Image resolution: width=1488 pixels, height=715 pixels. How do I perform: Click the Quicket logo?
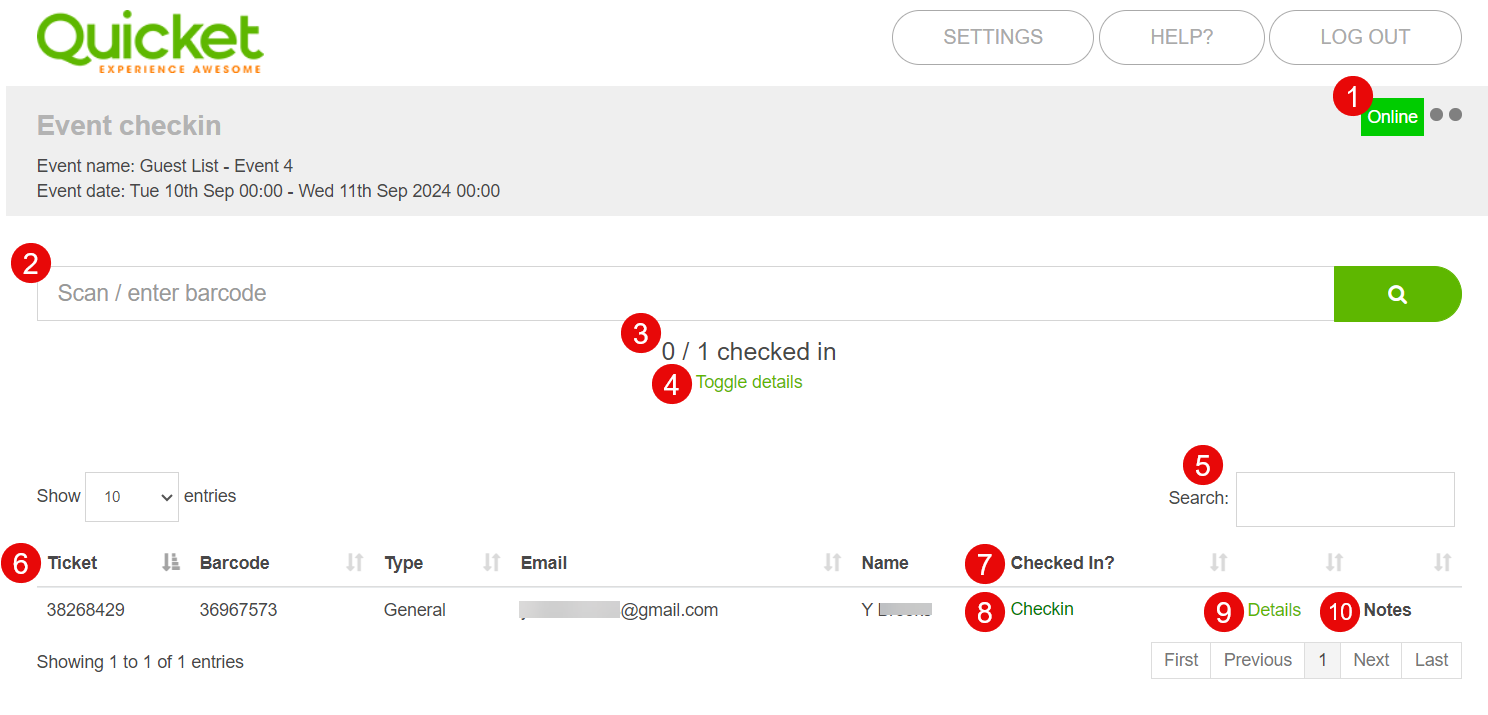tap(150, 41)
